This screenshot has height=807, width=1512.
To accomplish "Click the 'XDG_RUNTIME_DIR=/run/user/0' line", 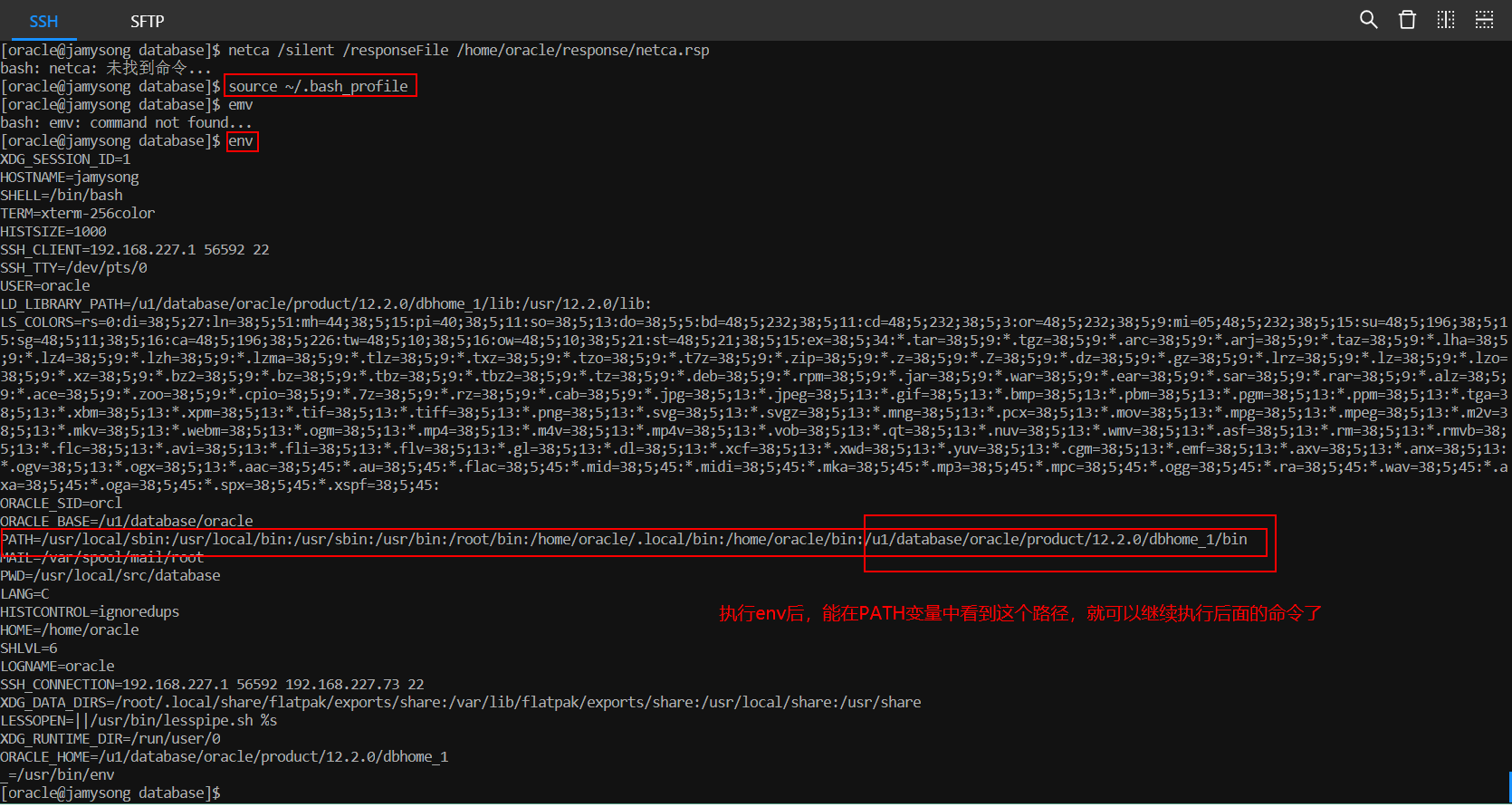I will 110,739.
